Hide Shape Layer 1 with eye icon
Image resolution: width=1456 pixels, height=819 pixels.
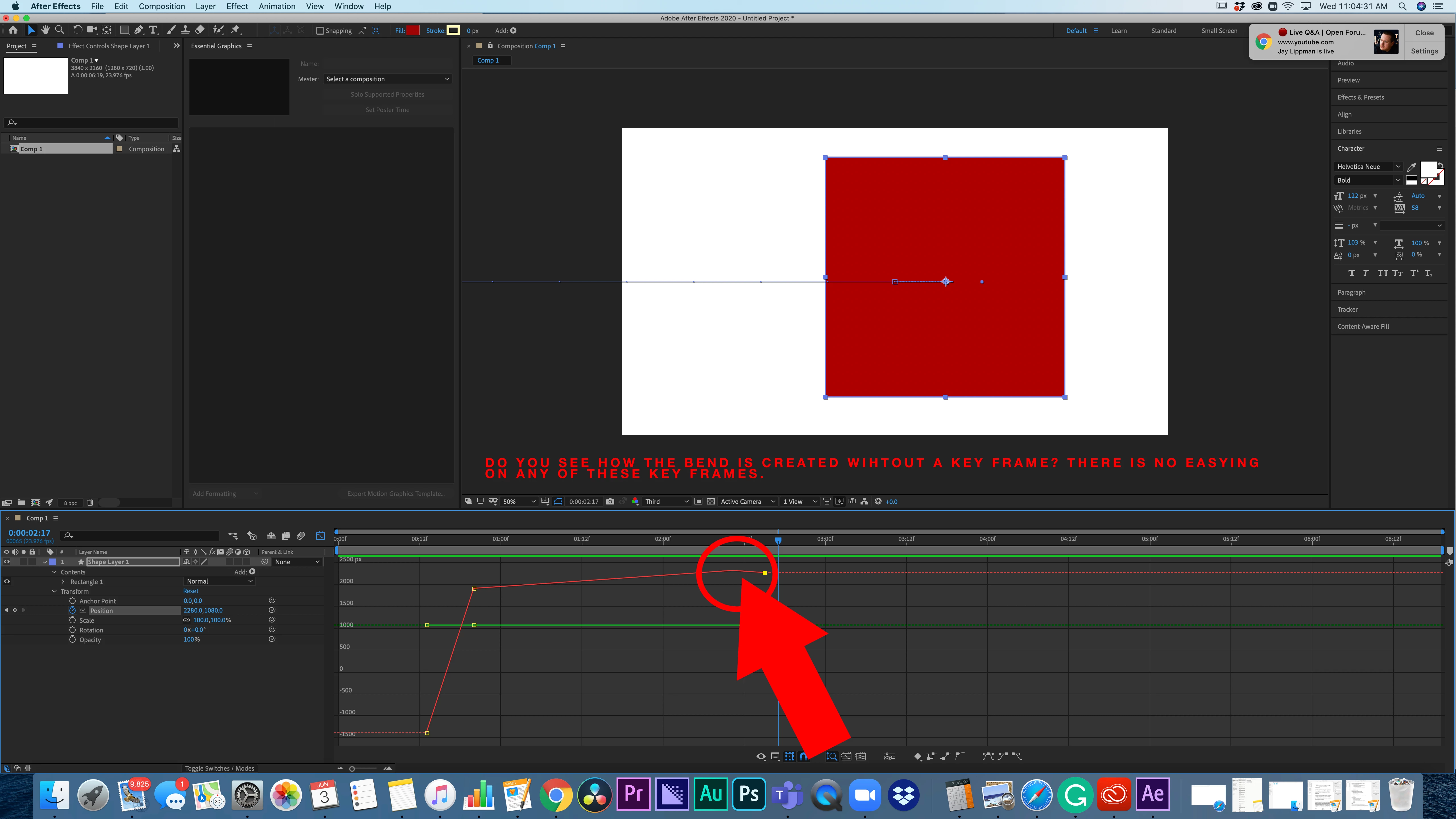point(7,562)
